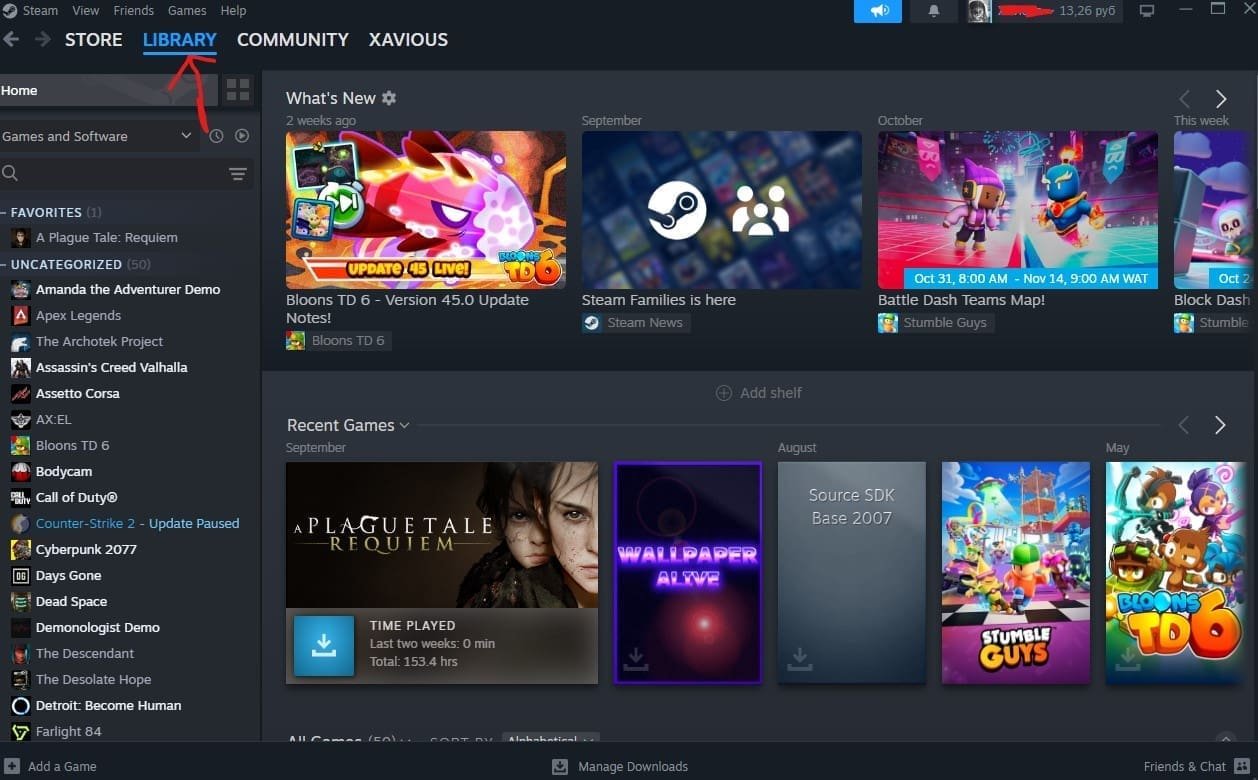Open the Help menu
Image resolution: width=1258 pixels, height=780 pixels.
233,11
